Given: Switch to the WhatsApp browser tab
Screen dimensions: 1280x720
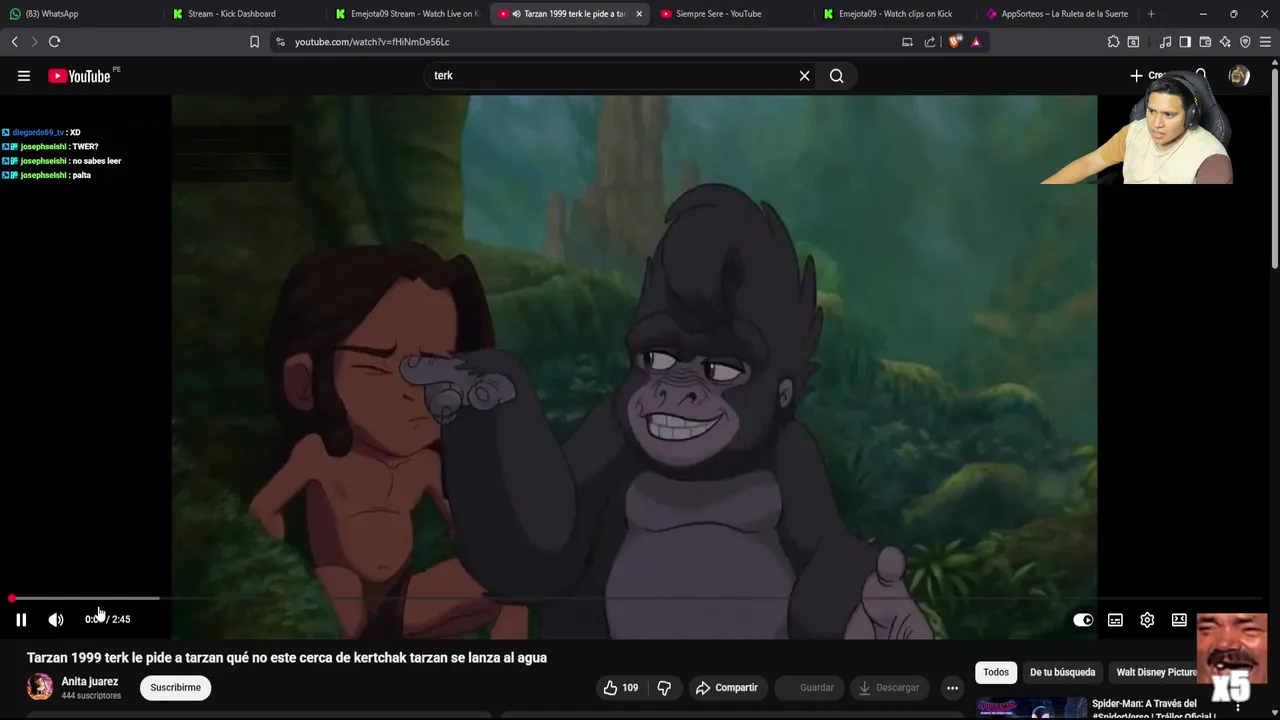Looking at the screenshot, I should point(80,14).
